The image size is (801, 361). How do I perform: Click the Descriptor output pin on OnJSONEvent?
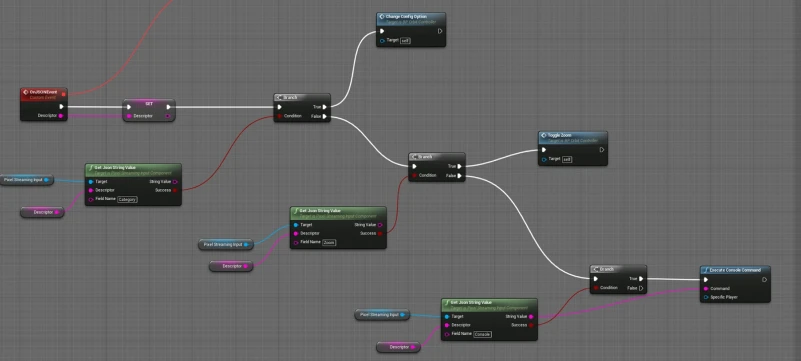(x=61, y=116)
